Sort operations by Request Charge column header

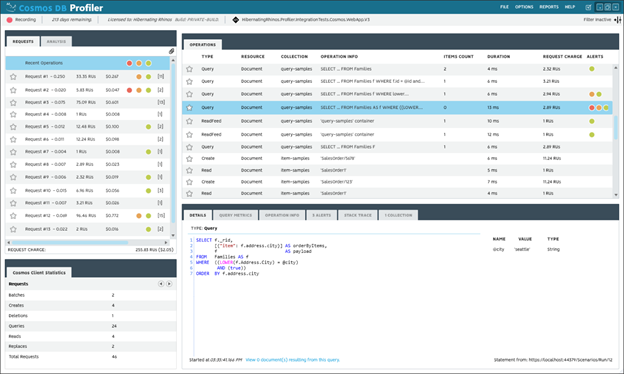click(x=562, y=57)
